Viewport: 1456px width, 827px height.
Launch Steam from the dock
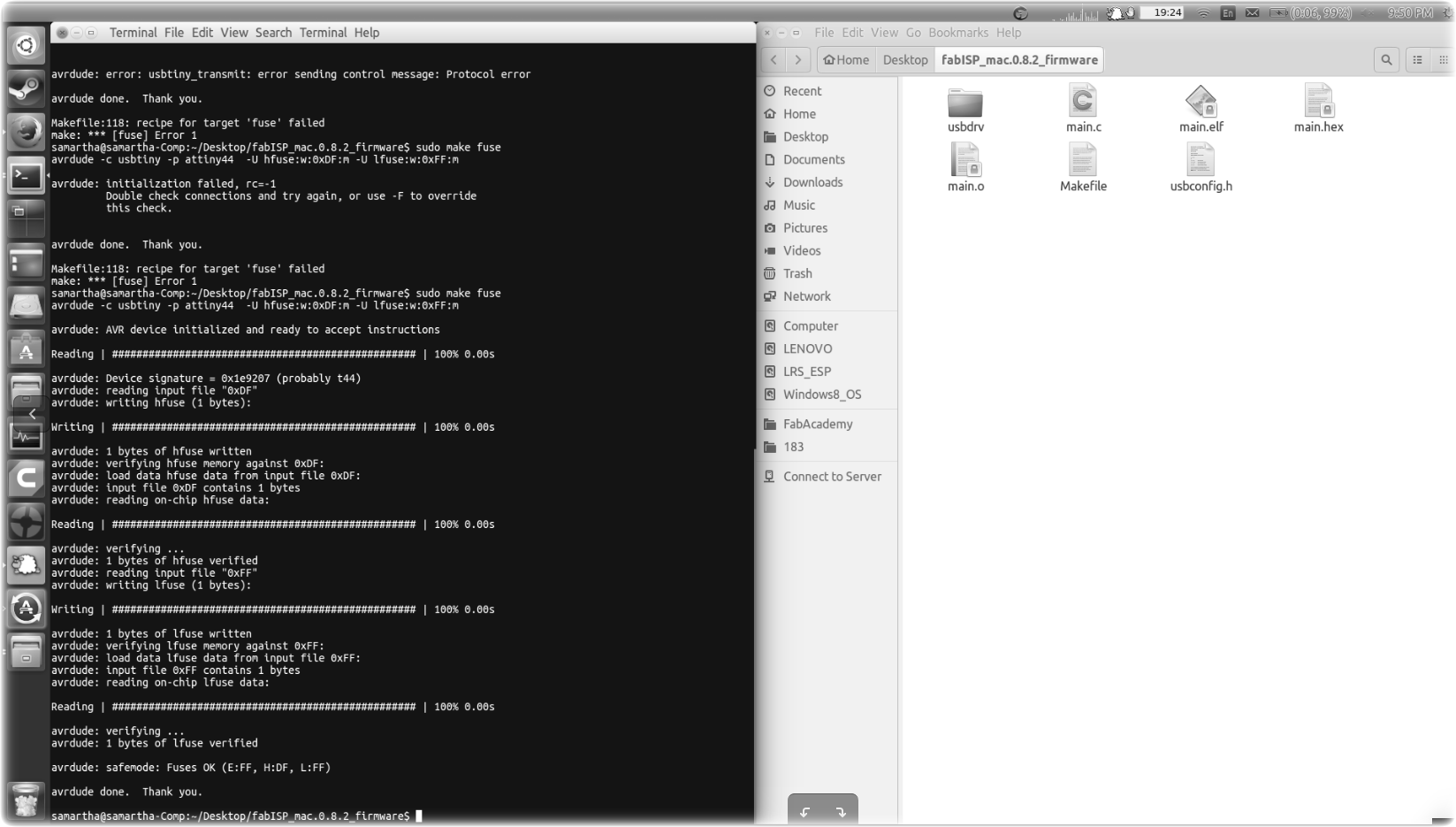coord(26,88)
